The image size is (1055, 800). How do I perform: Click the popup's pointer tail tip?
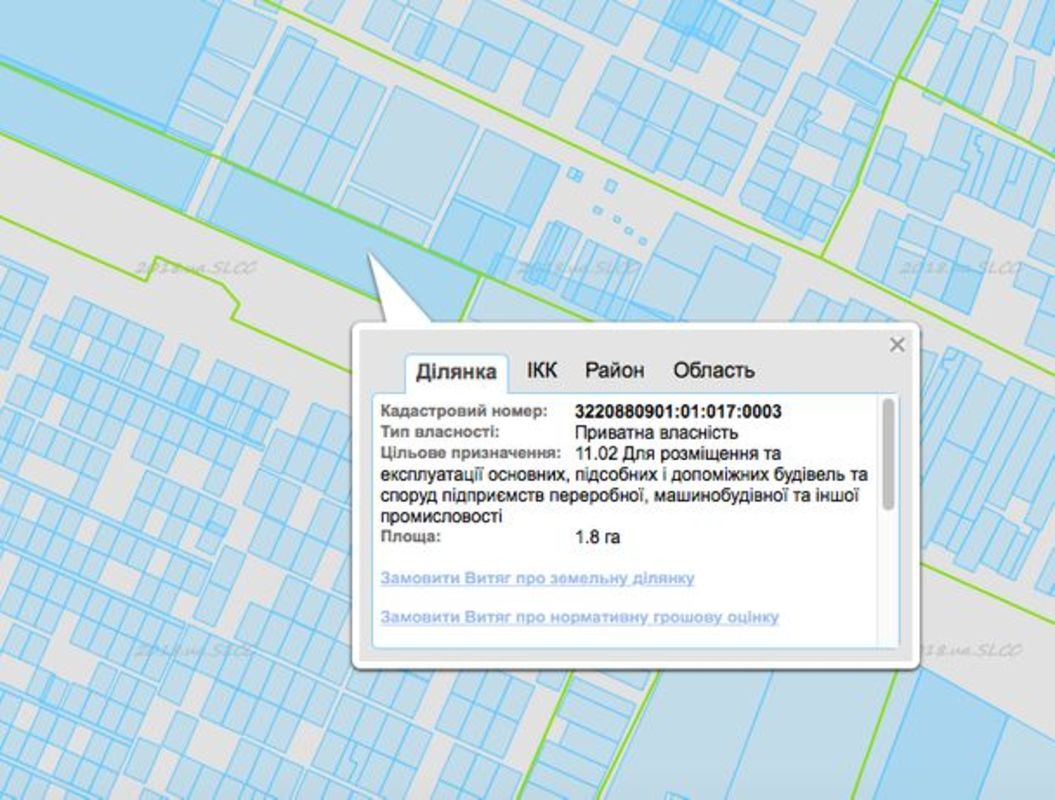pos(370,258)
